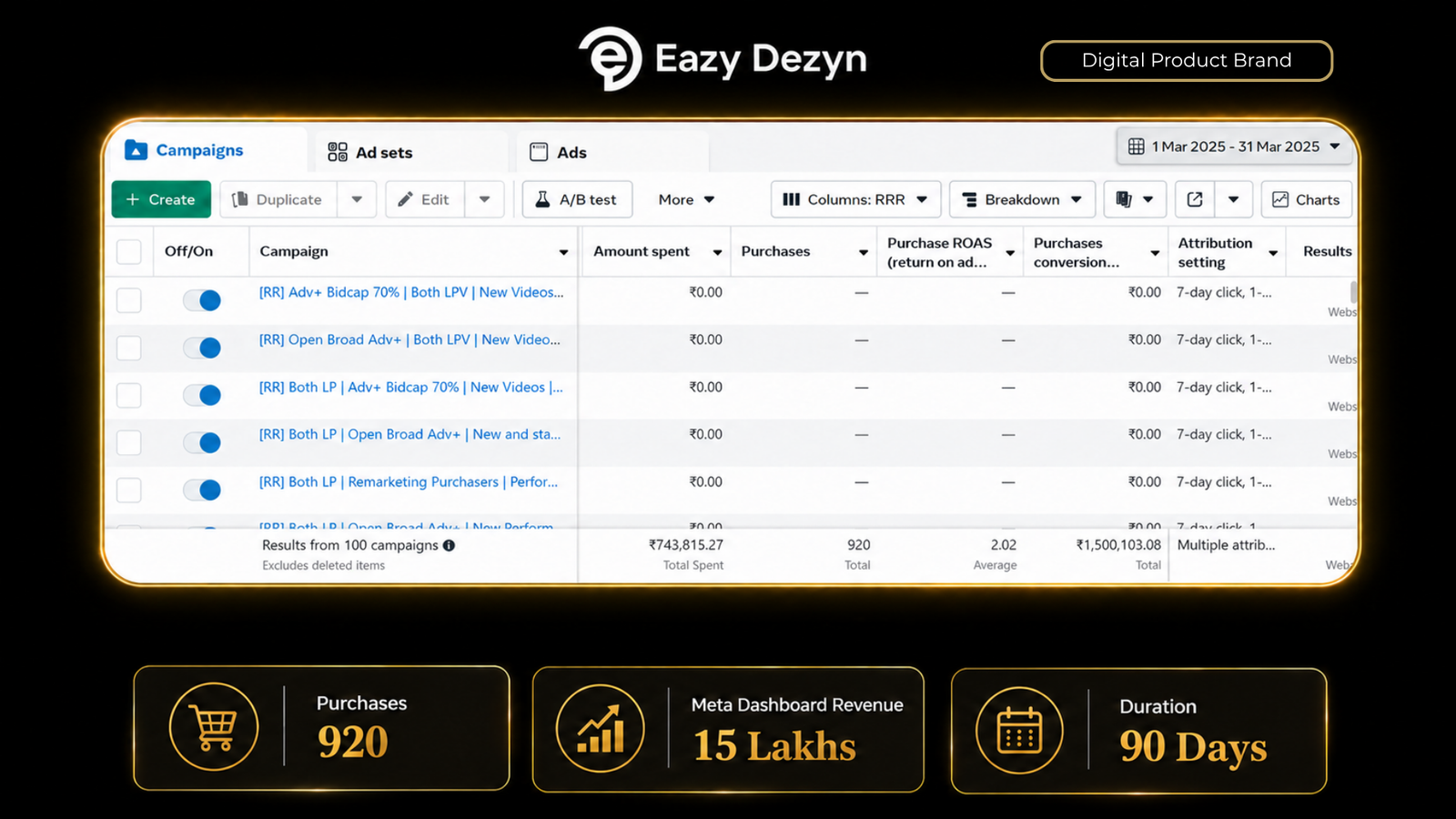1456x819 pixels.
Task: Expand the Edit dropdown arrow
Action: pos(484,199)
